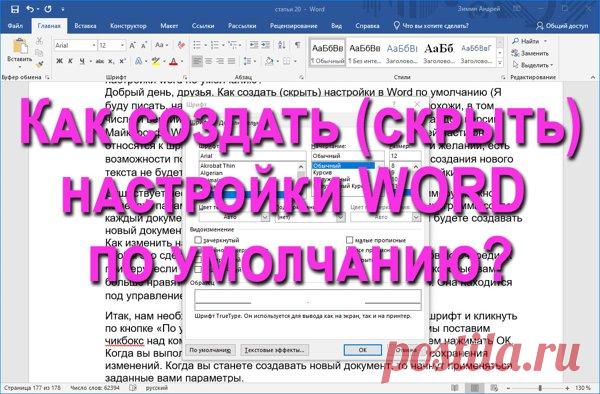Align text left
Image resolution: width=600 pixels, height=394 pixels.
[197, 61]
